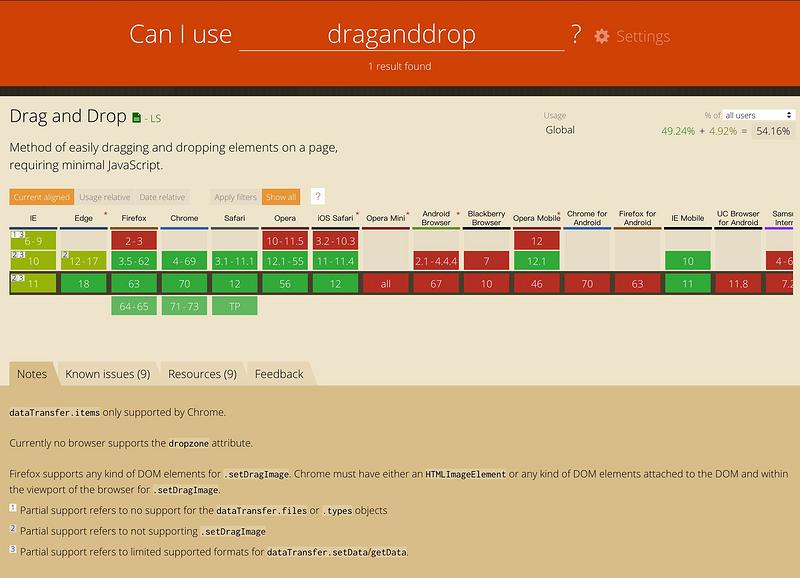
Task: Click the Opera Mini column header
Action: point(386,218)
